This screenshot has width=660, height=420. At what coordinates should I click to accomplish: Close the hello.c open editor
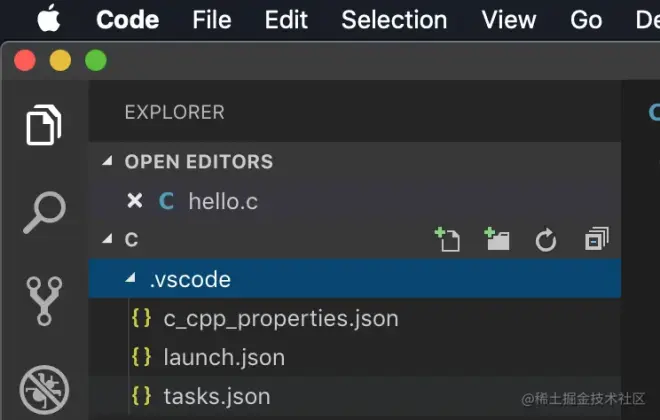coord(135,201)
